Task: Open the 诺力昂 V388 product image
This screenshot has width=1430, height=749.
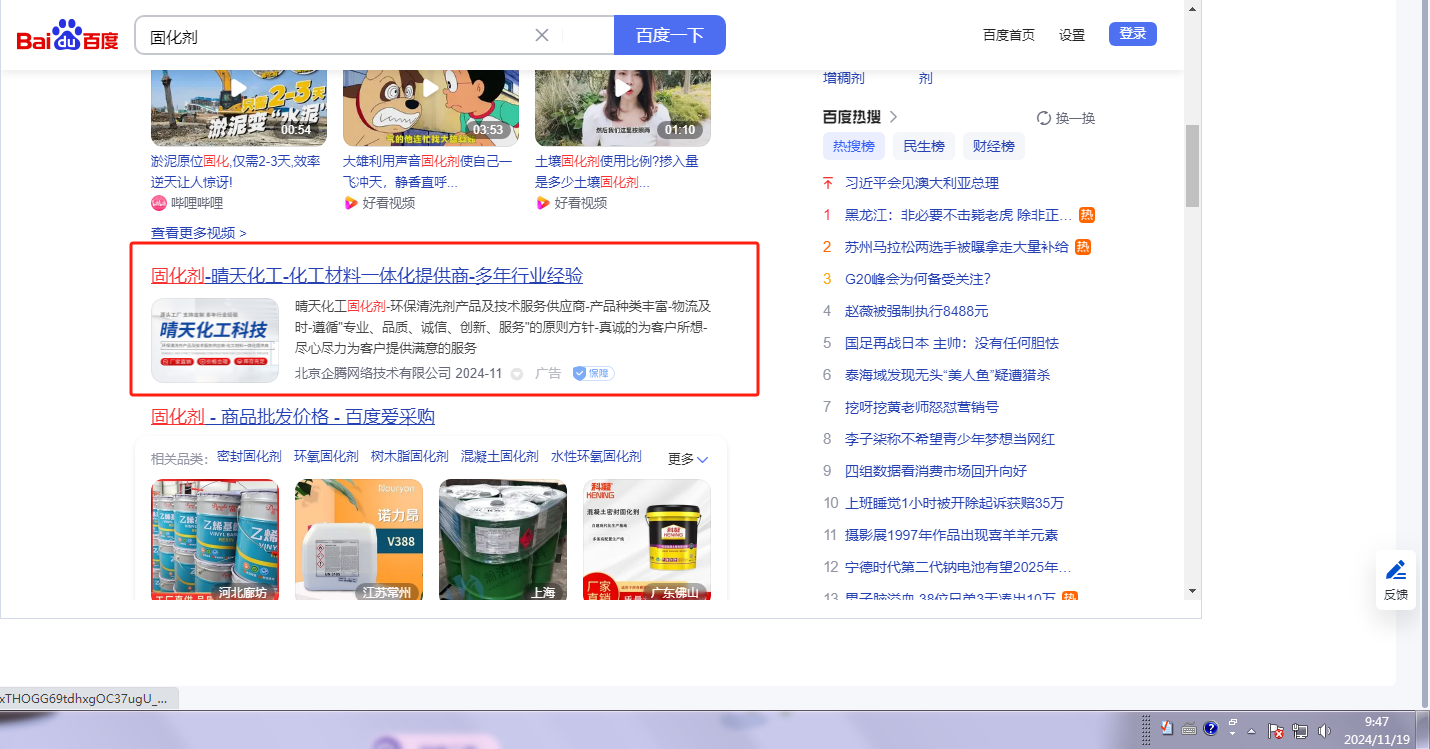Action: point(359,540)
